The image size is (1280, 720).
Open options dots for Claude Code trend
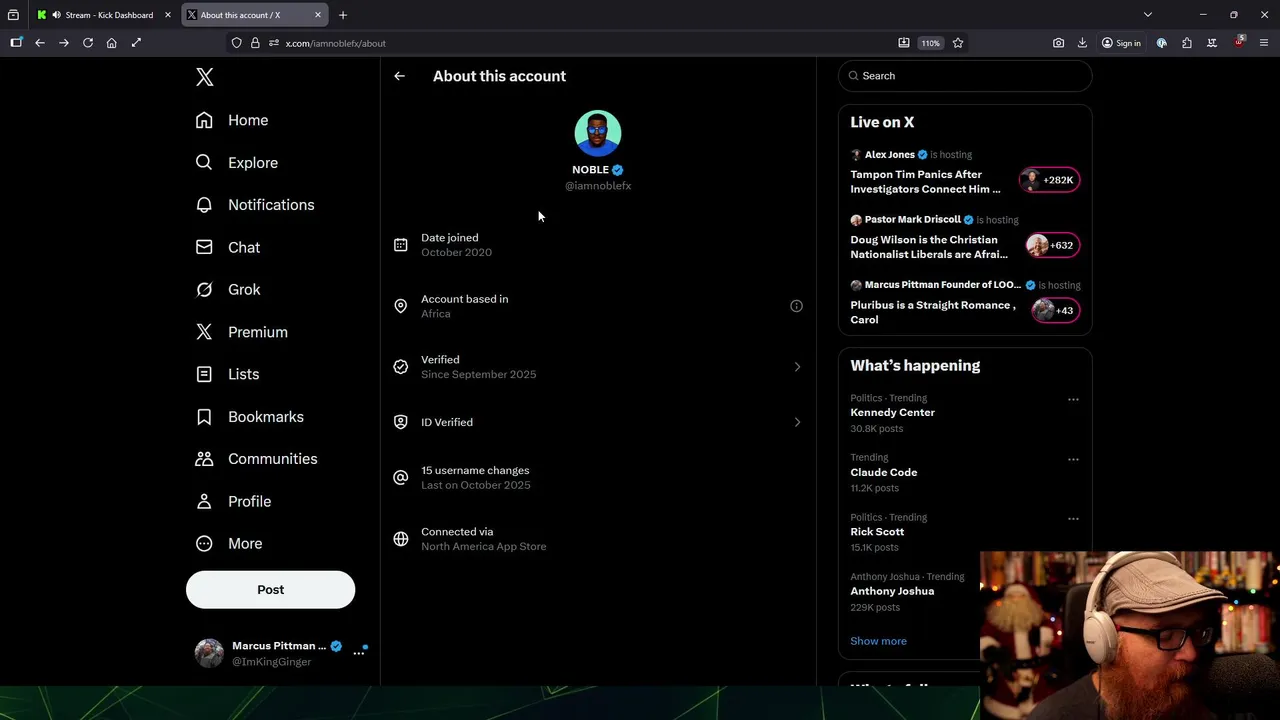tap(1073, 459)
